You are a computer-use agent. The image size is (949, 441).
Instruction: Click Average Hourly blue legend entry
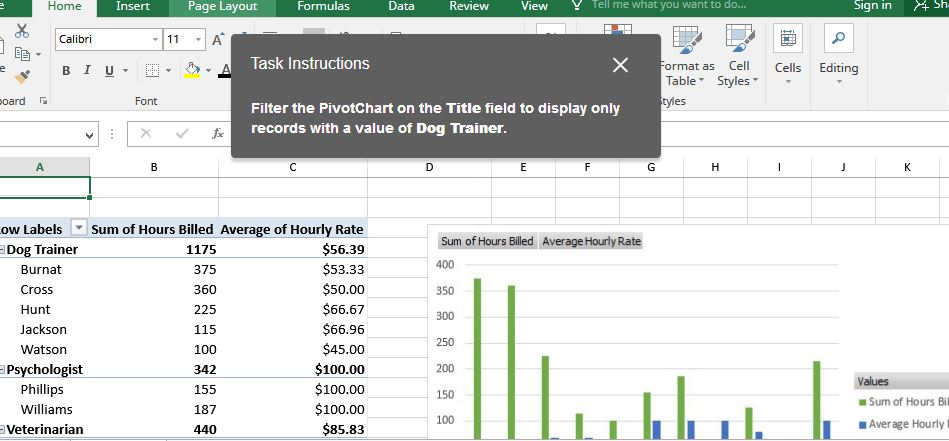coord(904,424)
